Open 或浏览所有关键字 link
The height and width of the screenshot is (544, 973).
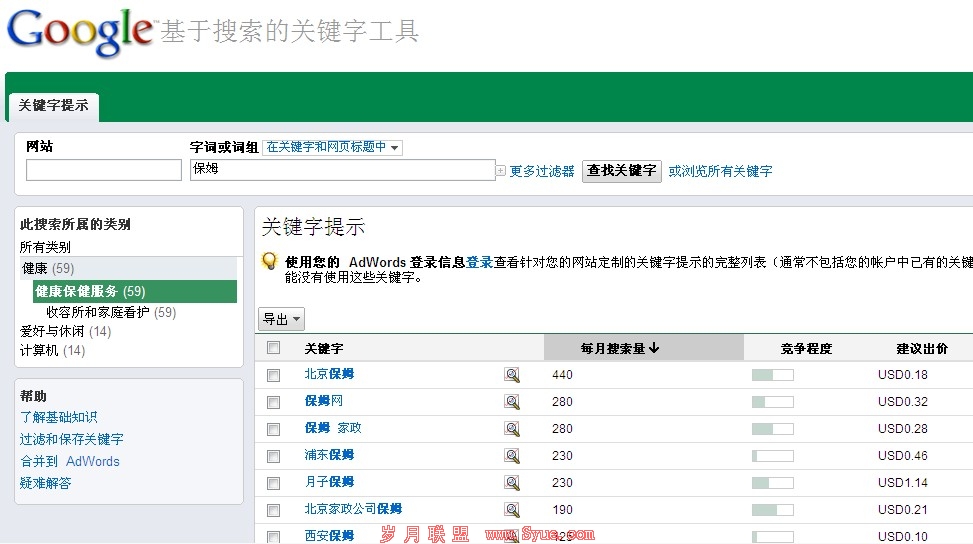tap(720, 171)
